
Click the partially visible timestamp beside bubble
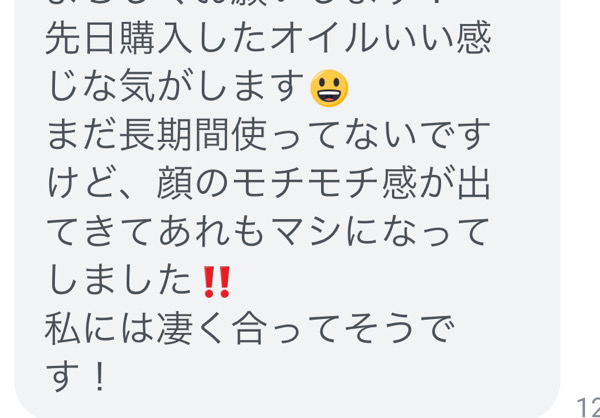[x=588, y=407]
